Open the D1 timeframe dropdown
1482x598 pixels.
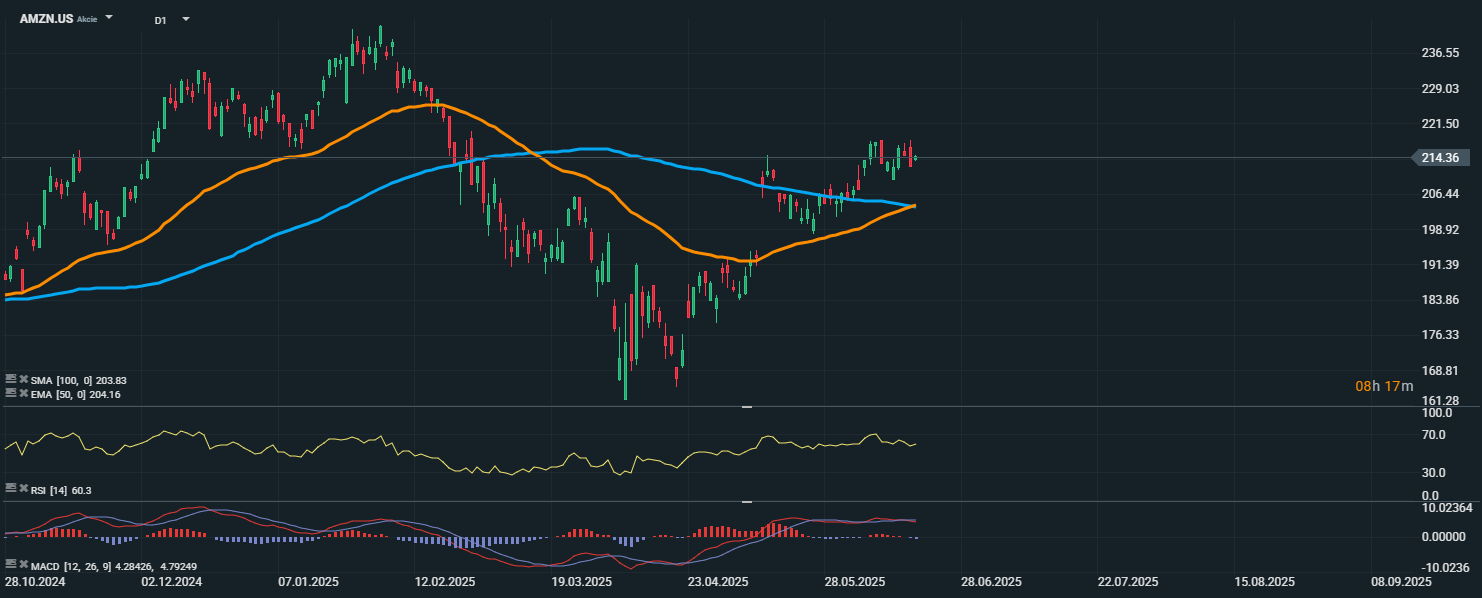[x=185, y=18]
